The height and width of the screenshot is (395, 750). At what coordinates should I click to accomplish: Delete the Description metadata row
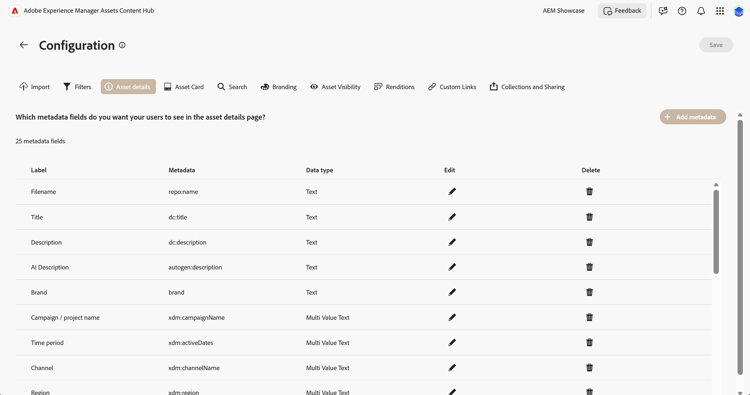(589, 242)
